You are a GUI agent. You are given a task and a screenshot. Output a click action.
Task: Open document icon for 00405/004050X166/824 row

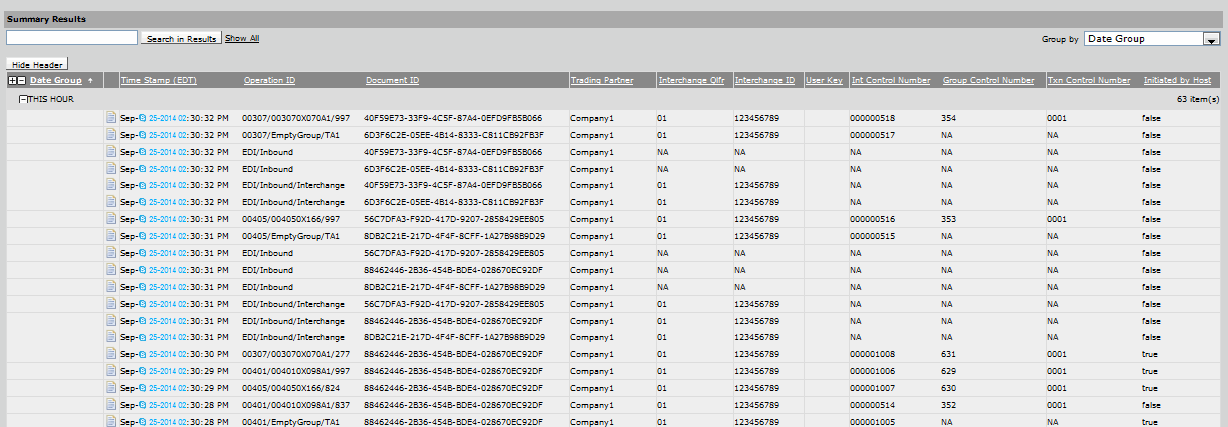click(x=111, y=388)
